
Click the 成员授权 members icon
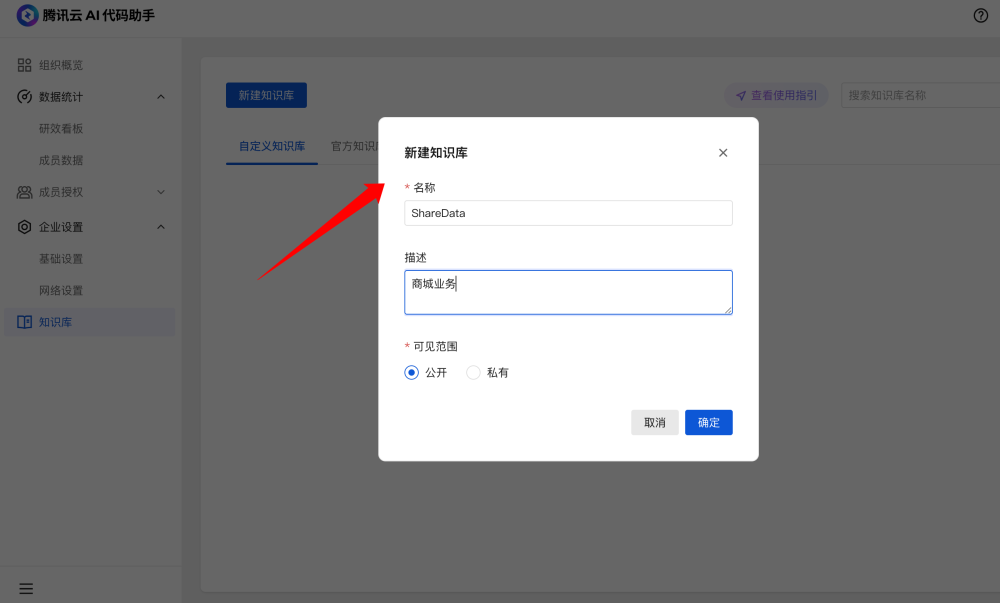(24, 191)
